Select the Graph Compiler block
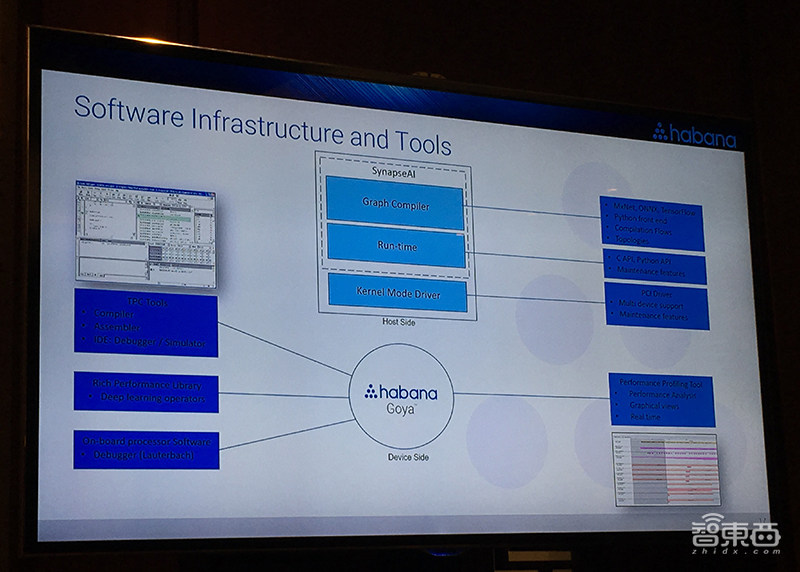800x572 pixels. tap(394, 202)
